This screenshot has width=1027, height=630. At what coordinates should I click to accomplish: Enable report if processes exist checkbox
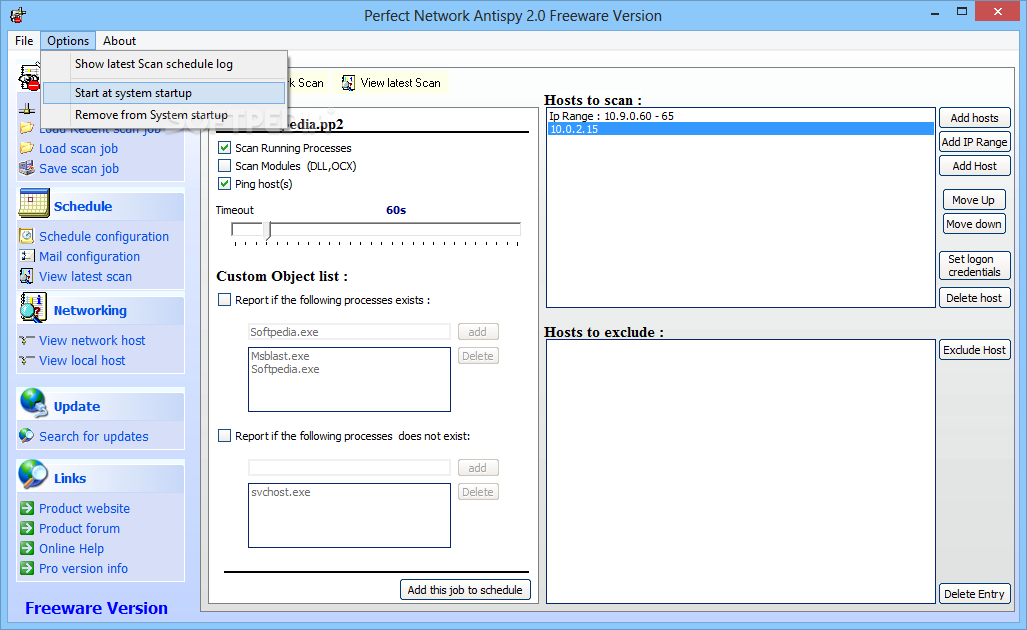(225, 300)
